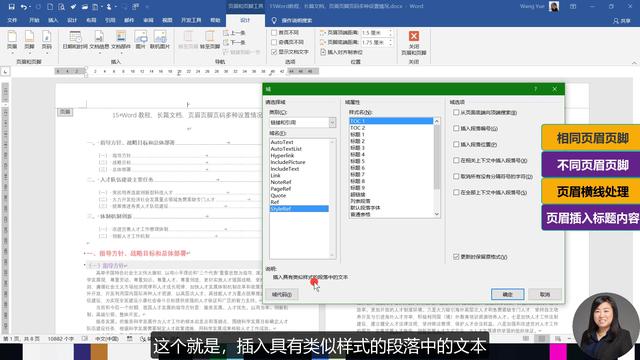Image resolution: width=640 pixels, height=360 pixels.
Task: Click the 确定 button
Action: (507, 294)
